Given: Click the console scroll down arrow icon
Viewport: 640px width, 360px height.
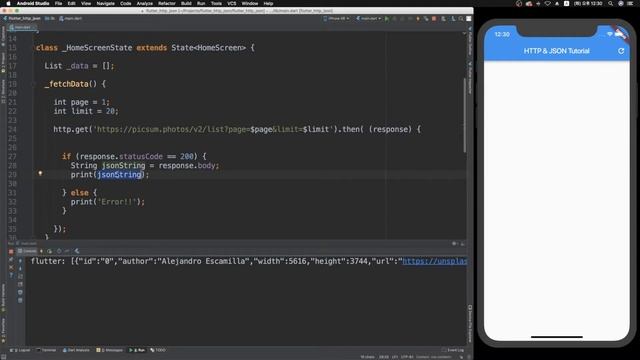Looking at the screenshot, I should pyautogui.click(x=20, y=268).
